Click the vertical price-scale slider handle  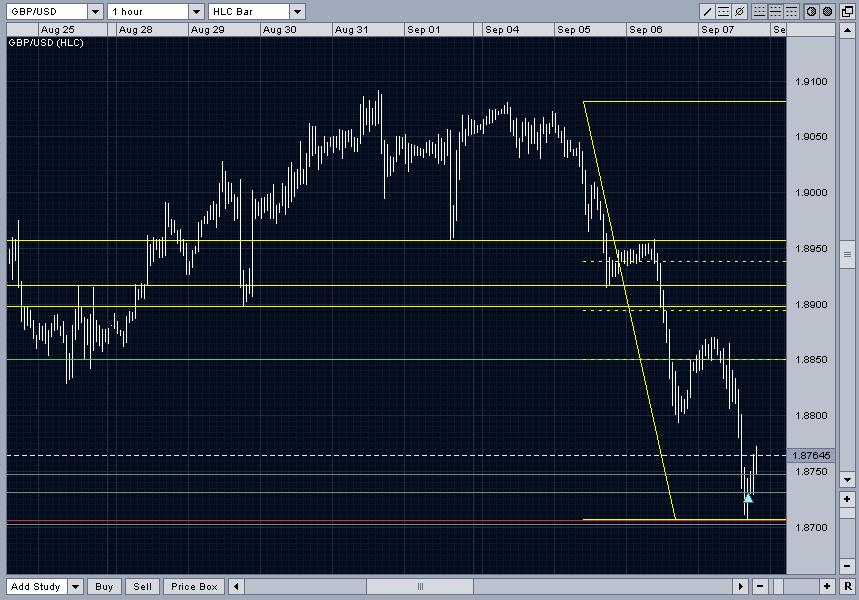coord(847,254)
